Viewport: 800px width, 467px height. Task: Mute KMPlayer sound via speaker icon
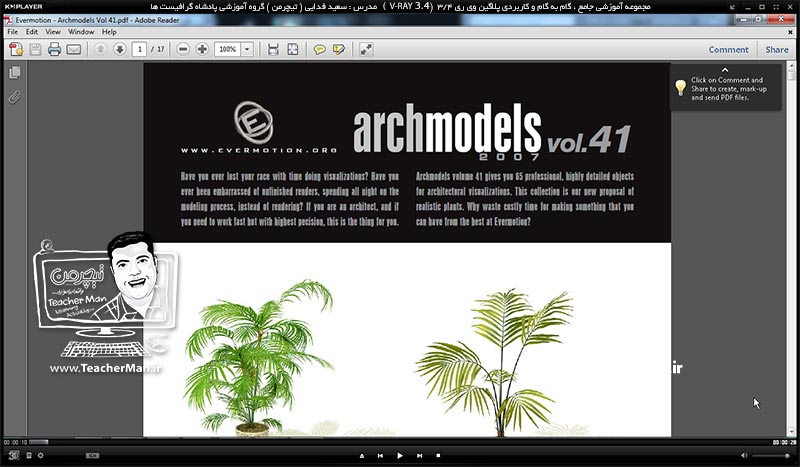744,455
